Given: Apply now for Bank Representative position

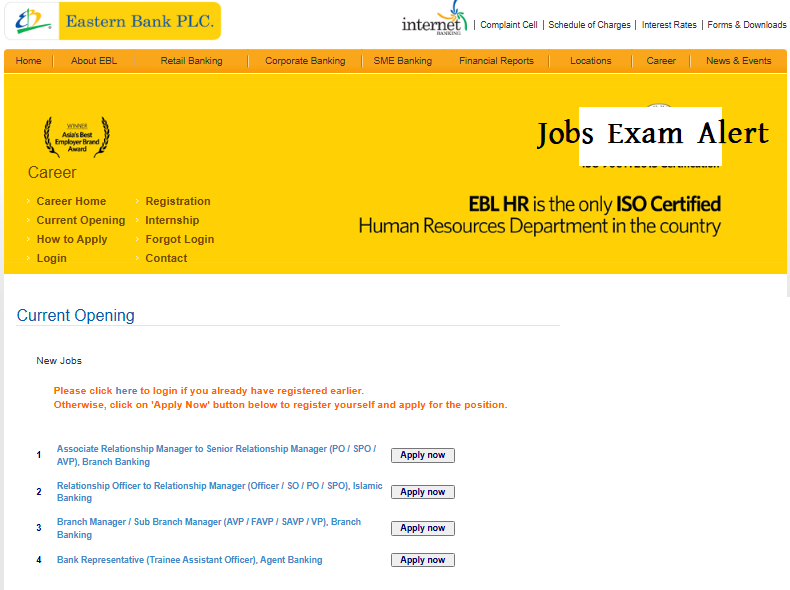Looking at the screenshot, I should [x=423, y=560].
